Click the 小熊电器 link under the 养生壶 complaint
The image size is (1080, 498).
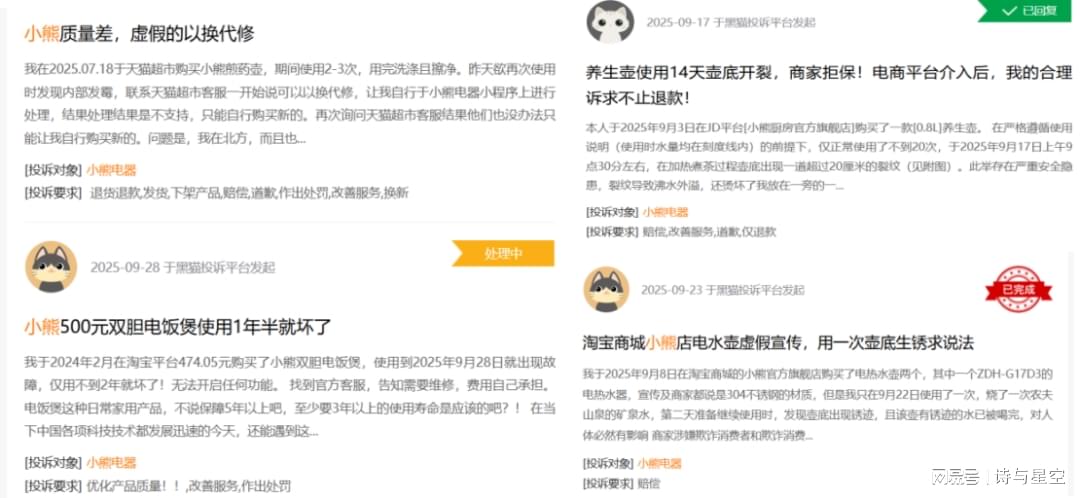[x=665, y=212]
